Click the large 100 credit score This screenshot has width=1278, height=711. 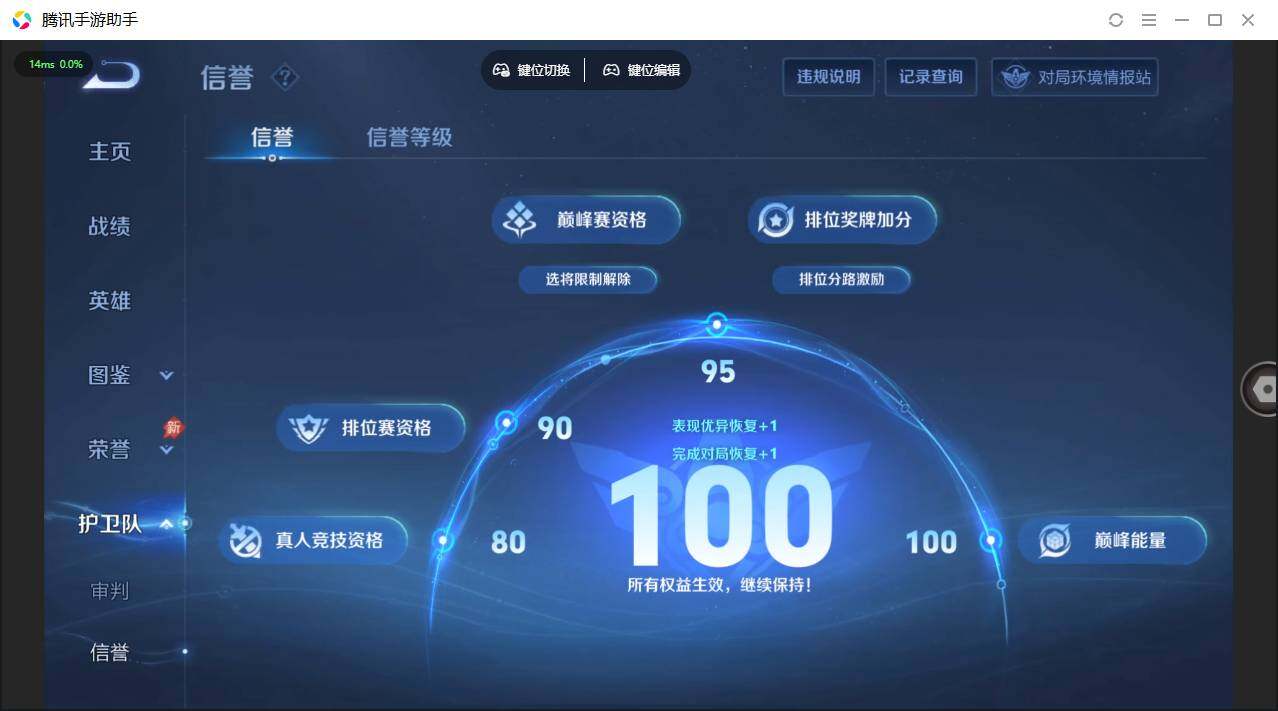[720, 517]
